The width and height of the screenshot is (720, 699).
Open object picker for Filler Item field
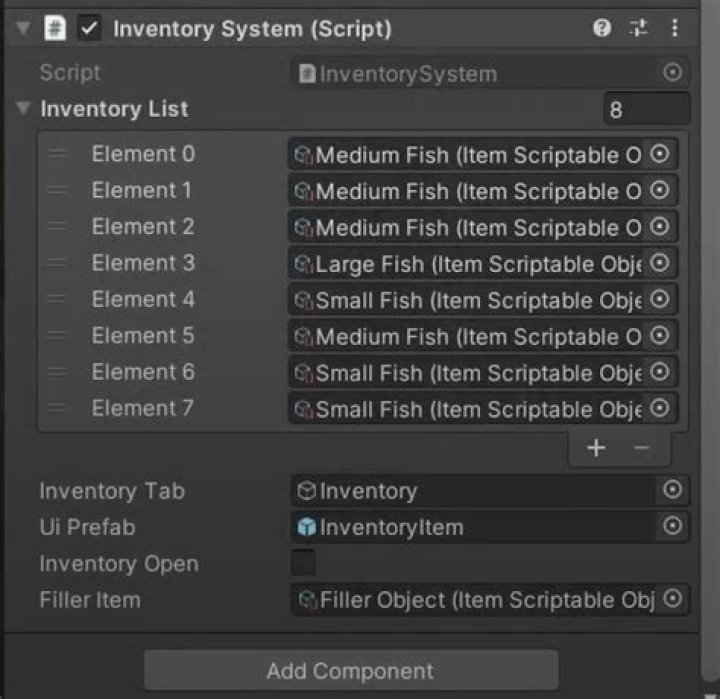[673, 599]
